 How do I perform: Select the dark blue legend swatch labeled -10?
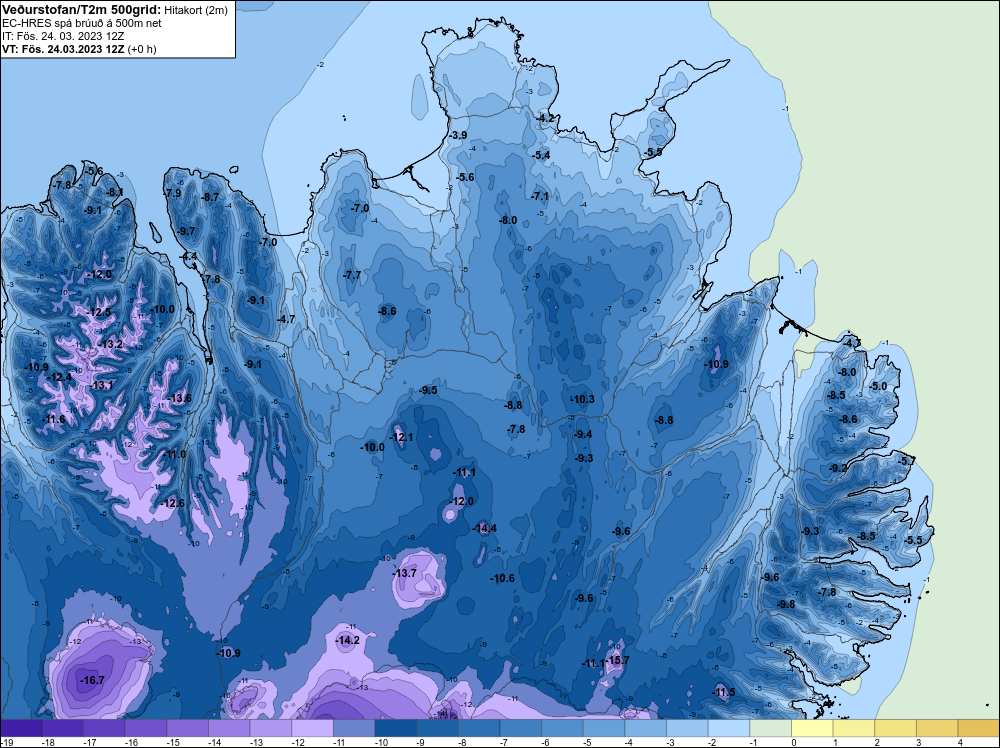[x=395, y=728]
